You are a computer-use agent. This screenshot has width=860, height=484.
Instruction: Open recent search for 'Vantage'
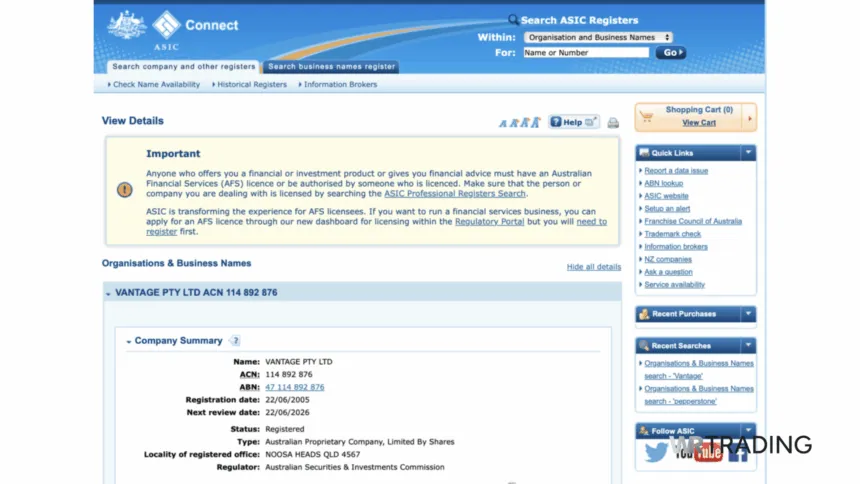pyautogui.click(x=699, y=369)
